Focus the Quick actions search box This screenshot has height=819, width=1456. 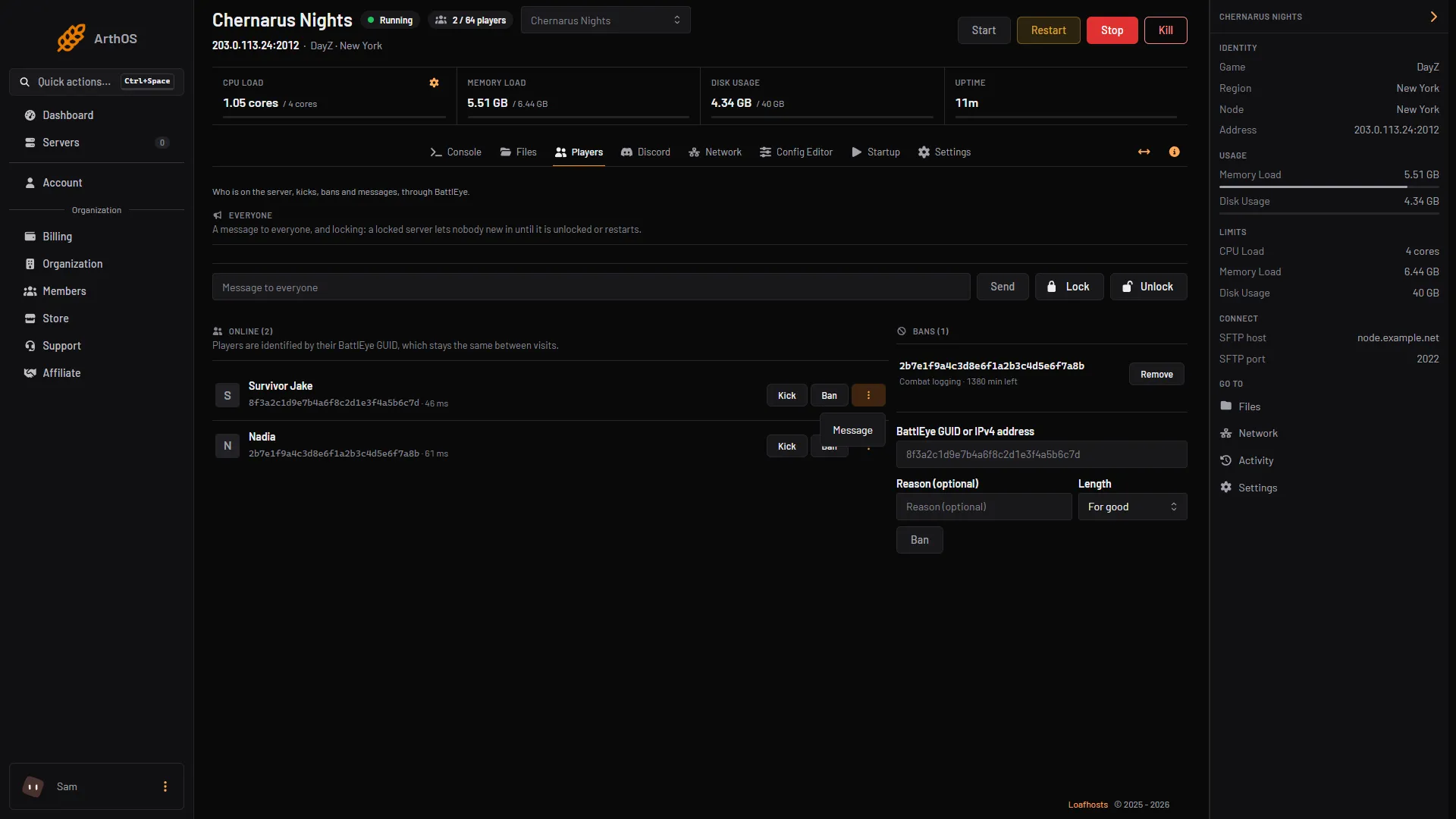tap(96, 82)
